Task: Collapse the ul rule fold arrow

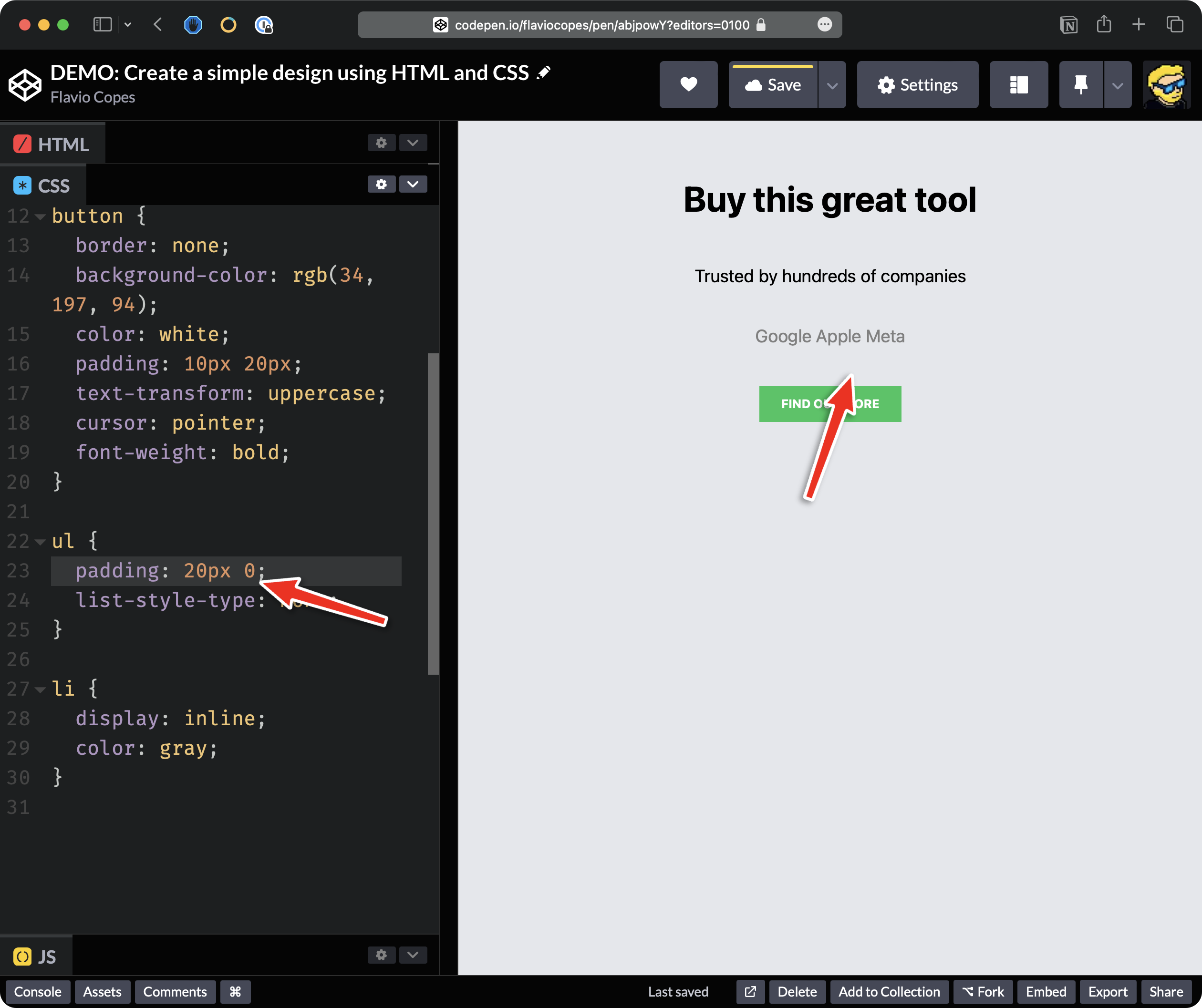Action: pyautogui.click(x=40, y=541)
